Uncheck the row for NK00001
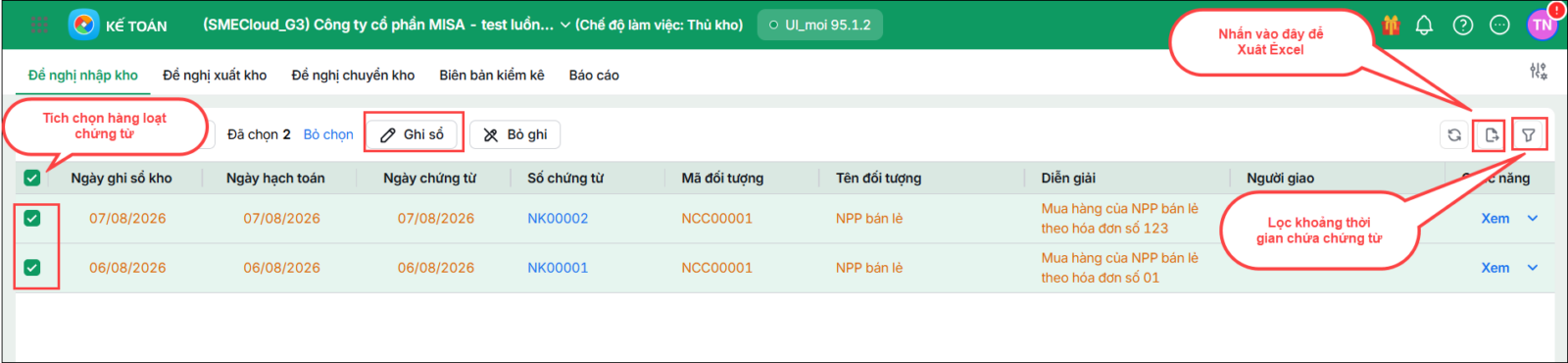The image size is (1568, 363). click(32, 268)
